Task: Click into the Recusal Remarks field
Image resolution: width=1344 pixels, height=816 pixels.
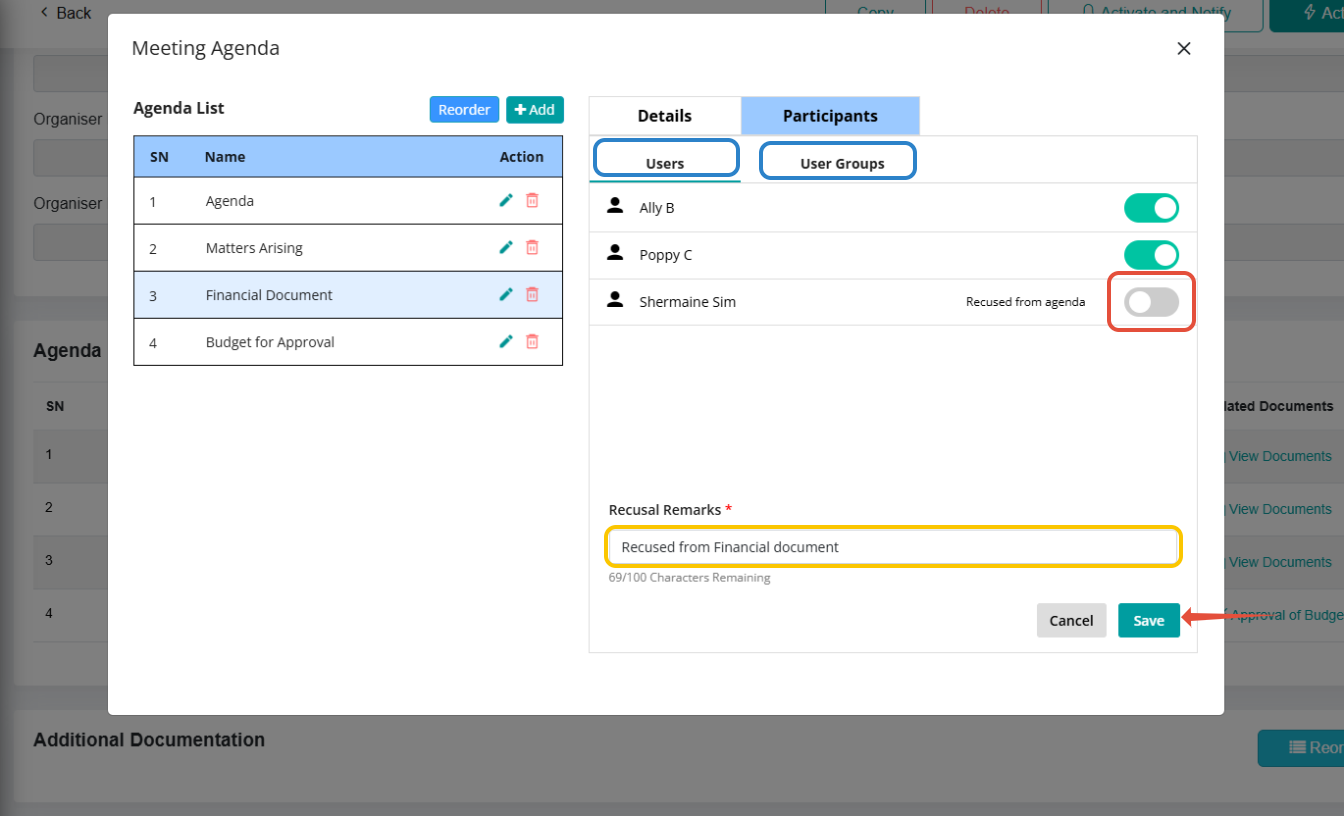Action: 894,547
